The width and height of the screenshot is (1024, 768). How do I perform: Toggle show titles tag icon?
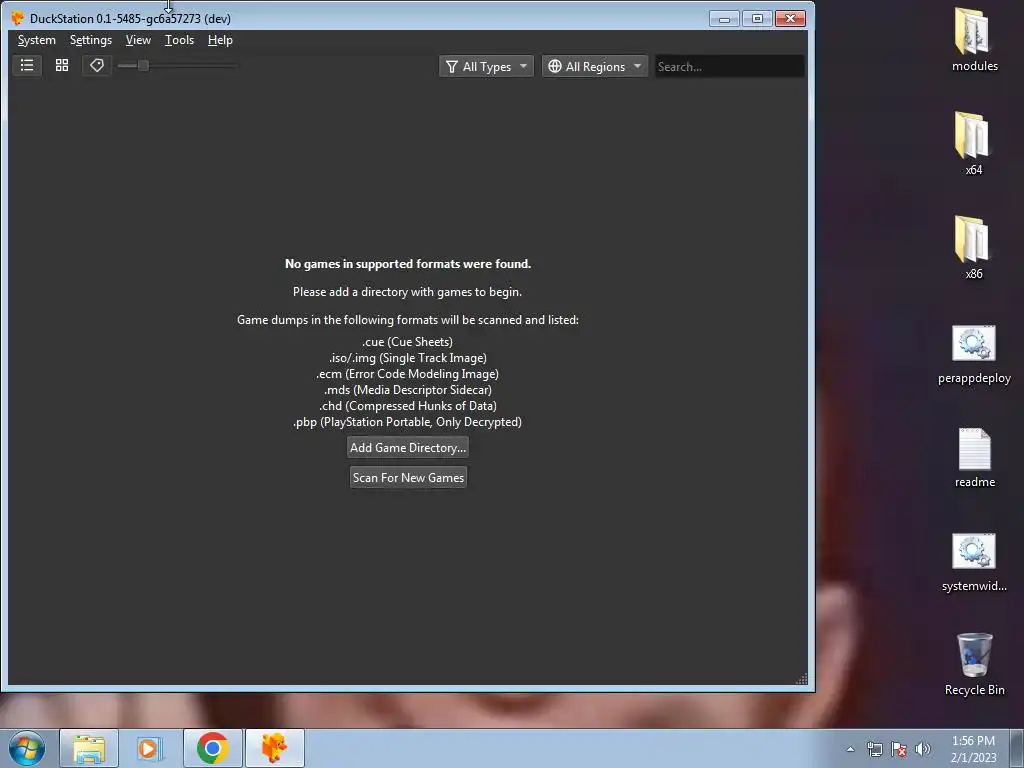click(x=97, y=65)
